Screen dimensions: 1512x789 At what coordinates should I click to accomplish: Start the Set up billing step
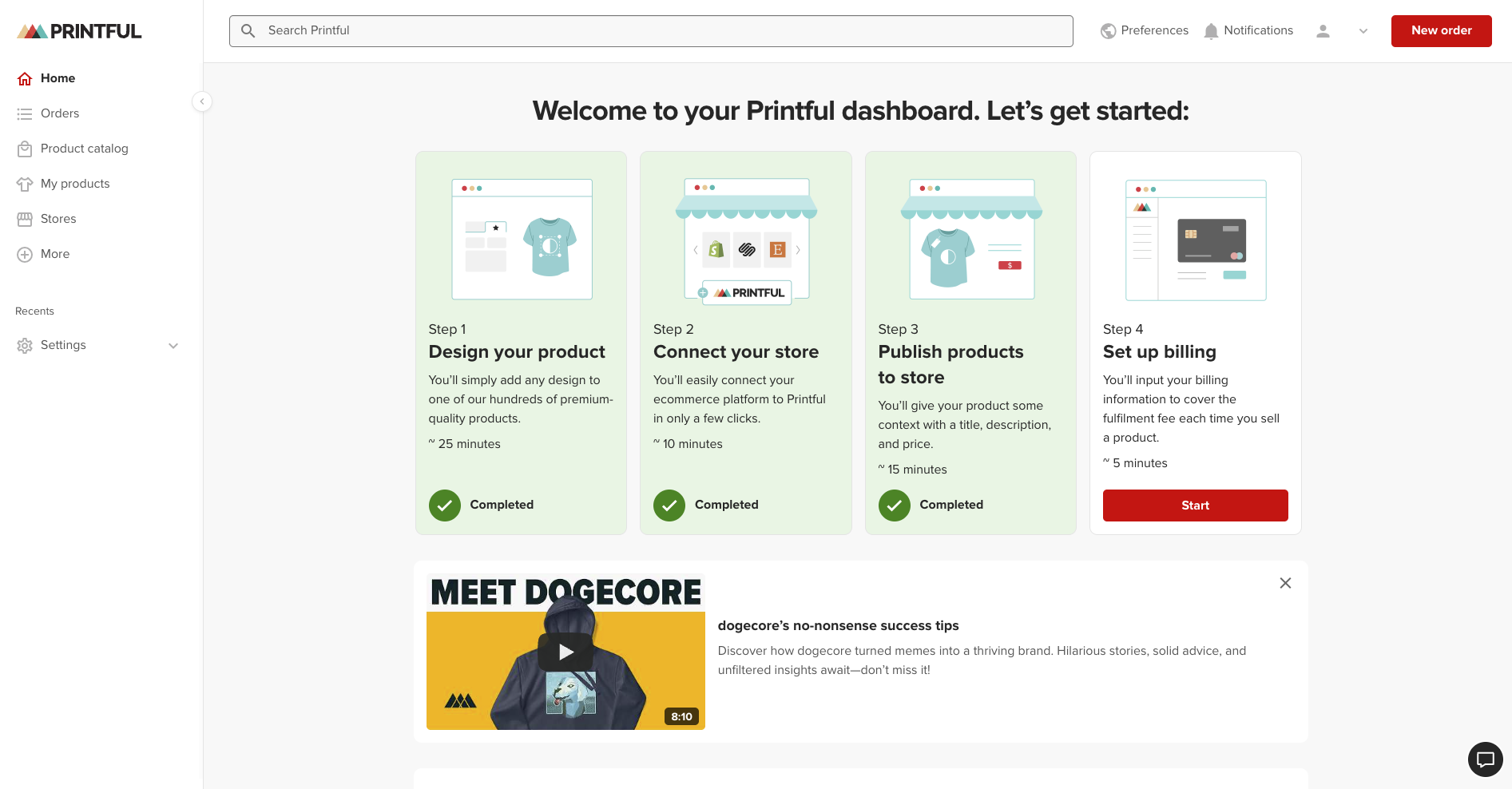click(1195, 505)
